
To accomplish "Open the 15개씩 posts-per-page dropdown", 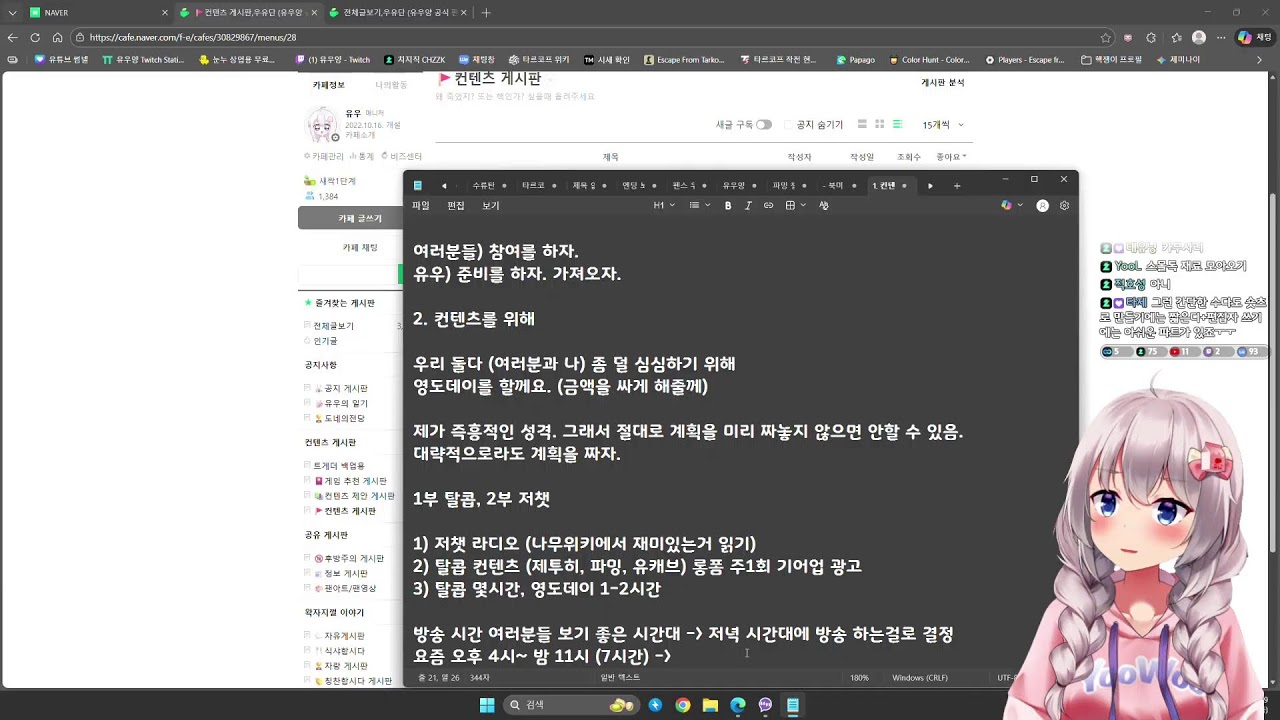I will (x=943, y=125).
